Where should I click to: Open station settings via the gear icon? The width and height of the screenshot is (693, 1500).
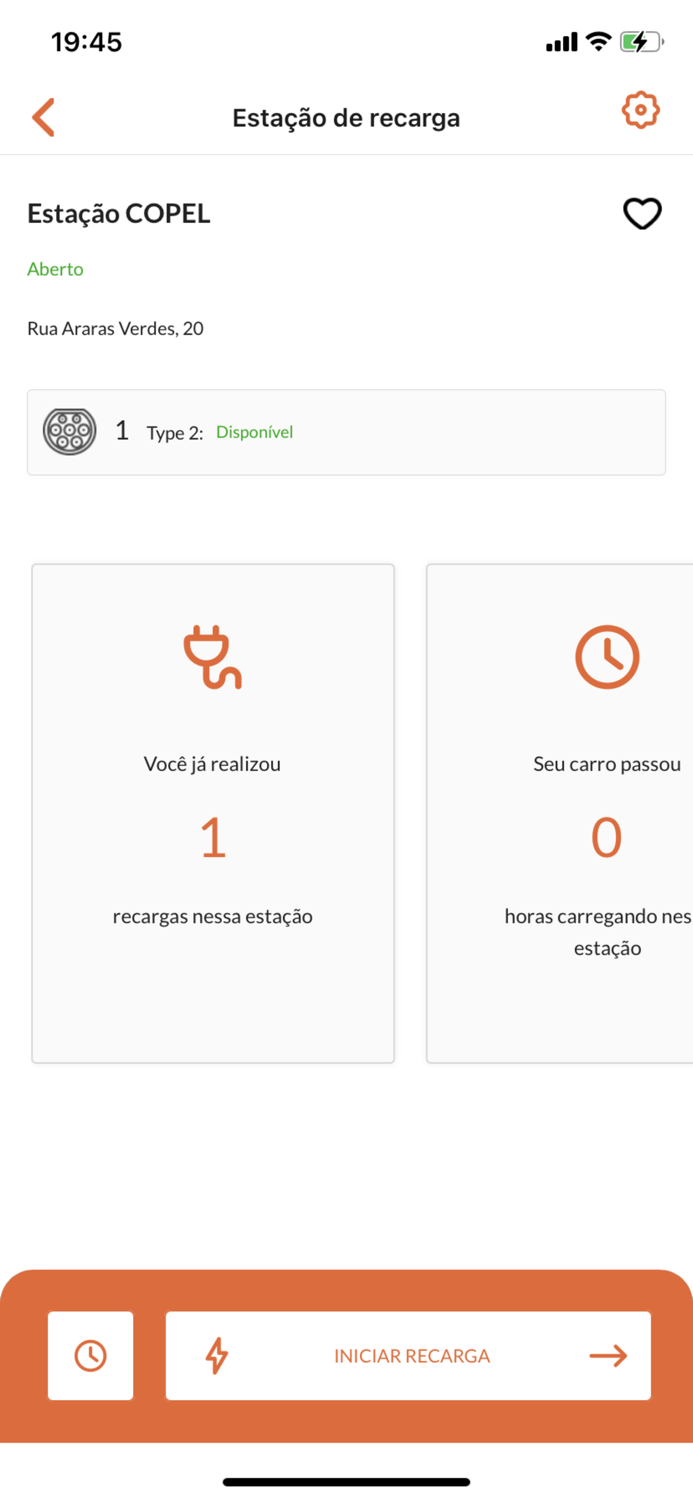(x=640, y=110)
